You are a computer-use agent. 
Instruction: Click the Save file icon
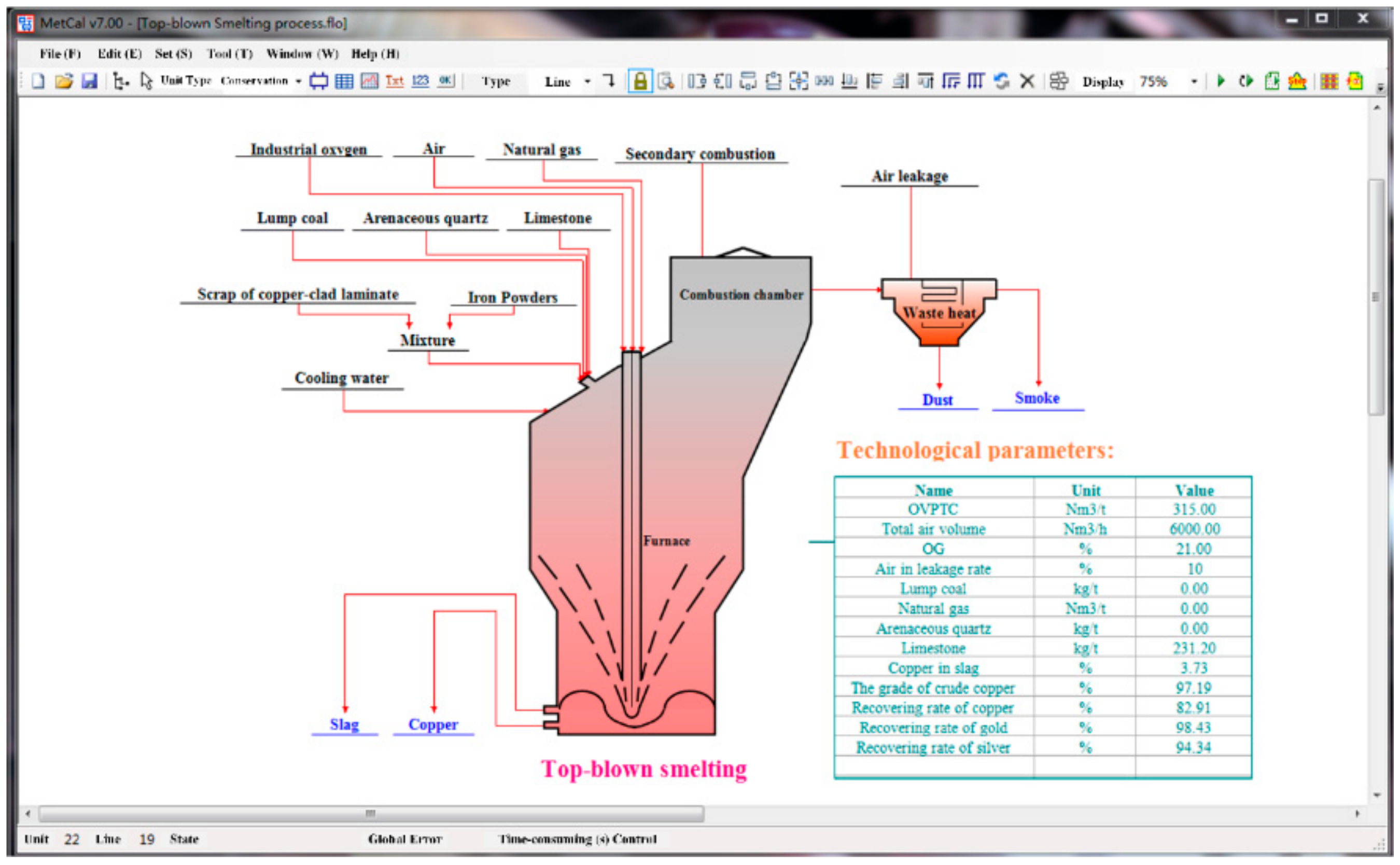click(89, 81)
